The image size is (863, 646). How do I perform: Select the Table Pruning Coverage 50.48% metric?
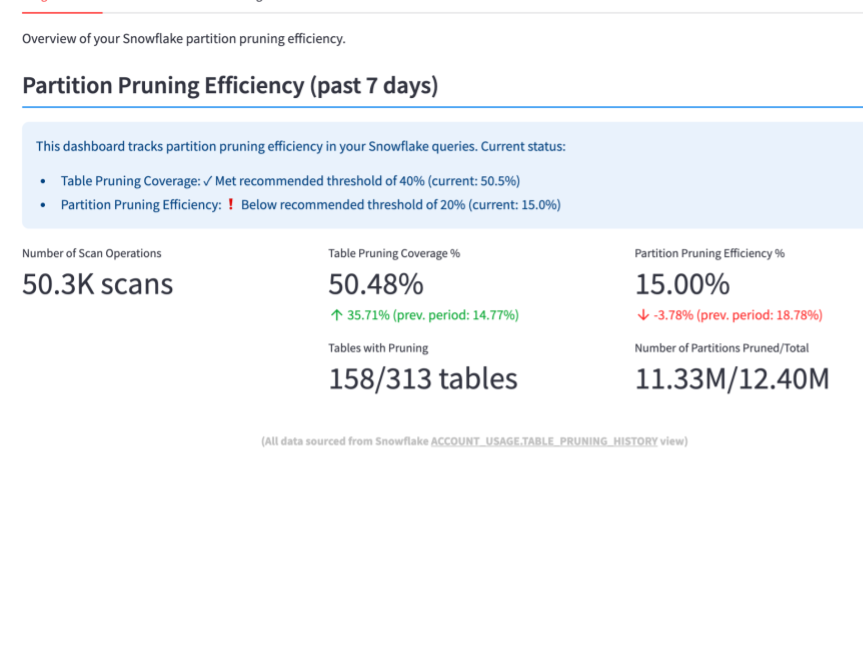[x=375, y=284]
